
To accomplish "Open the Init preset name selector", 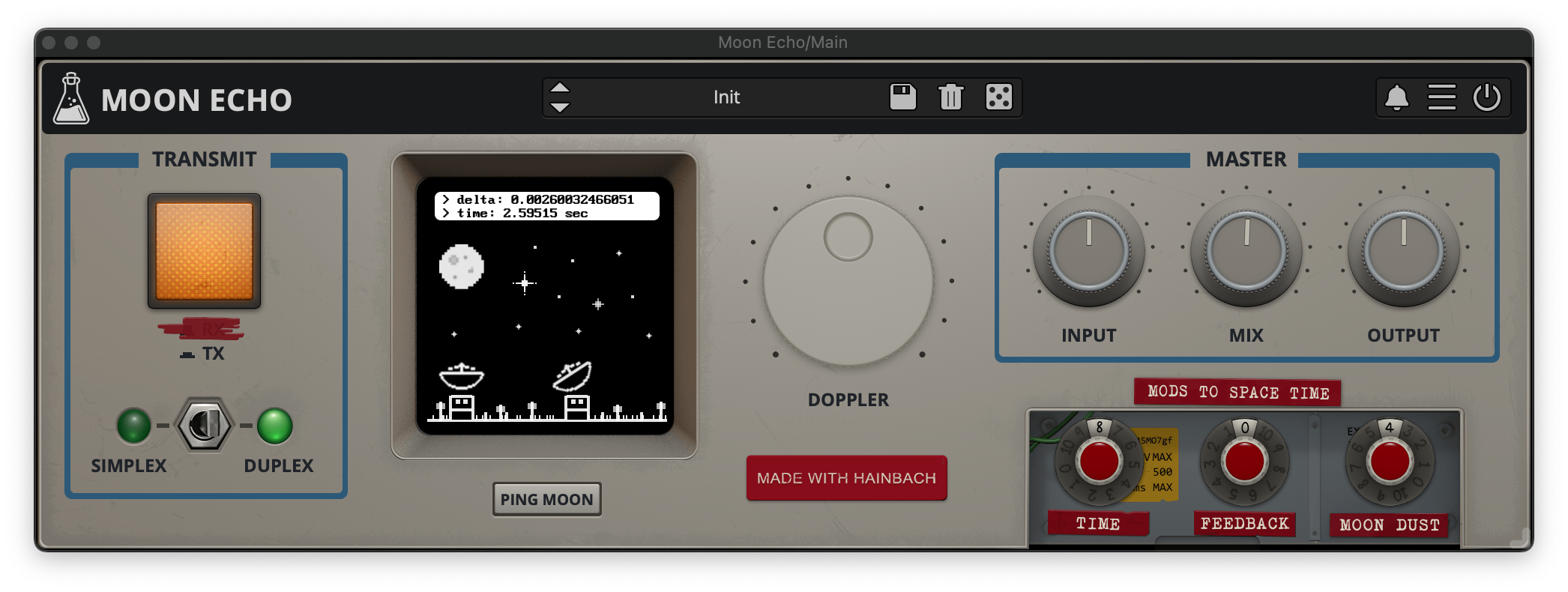I will coord(726,97).
